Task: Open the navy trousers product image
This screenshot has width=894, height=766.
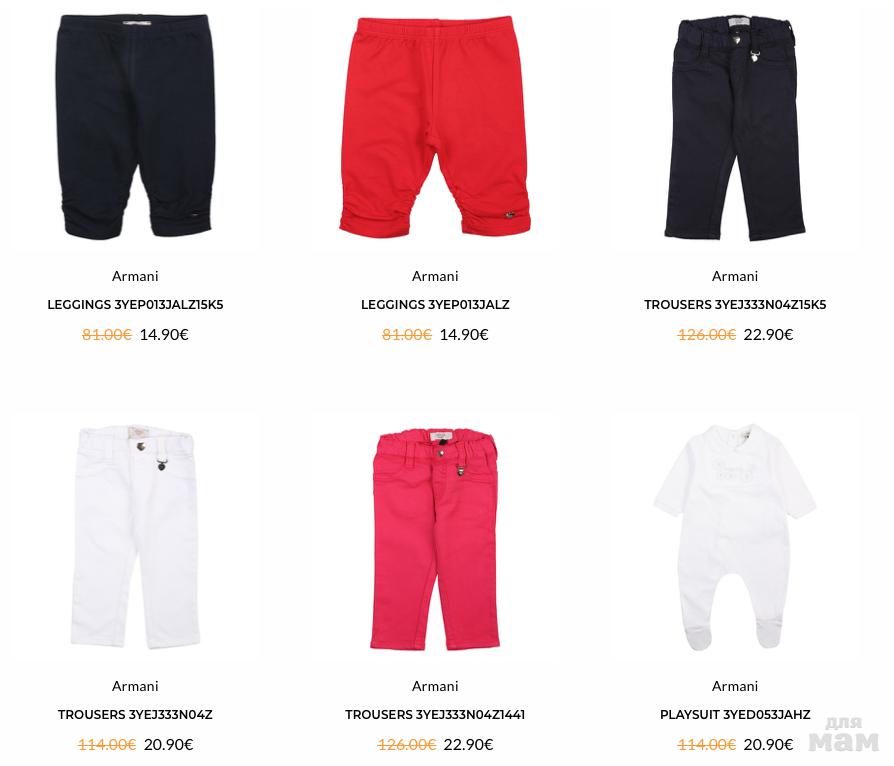Action: pyautogui.click(x=735, y=129)
